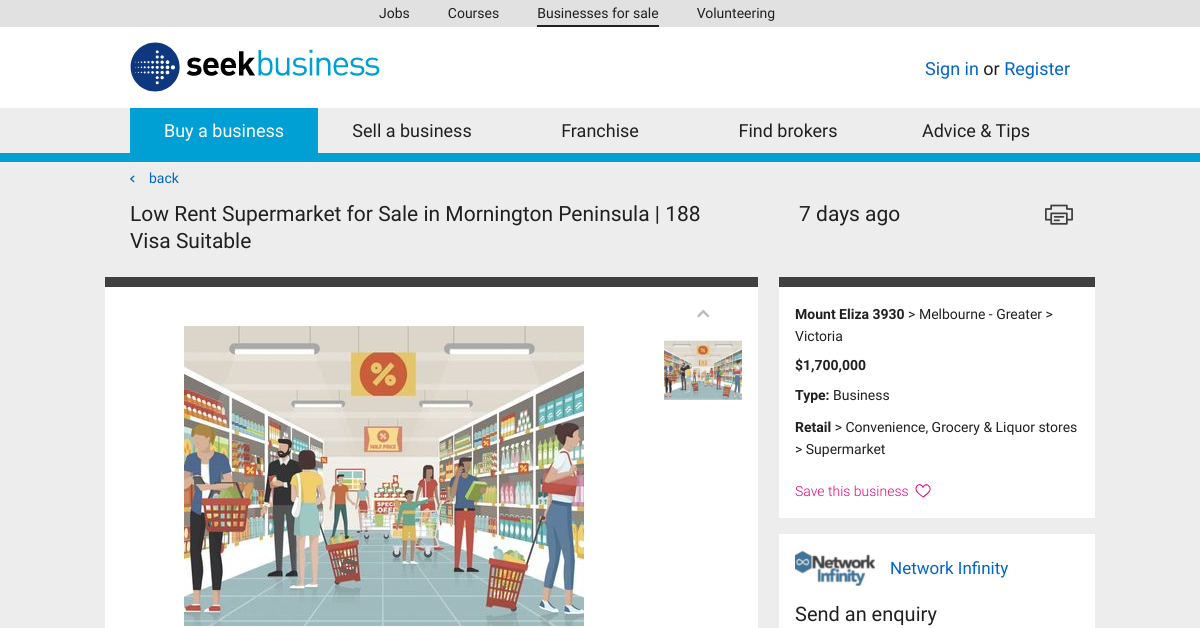Click the Network Infinity broker logo icon
1200x628 pixels.
pyautogui.click(x=835, y=568)
